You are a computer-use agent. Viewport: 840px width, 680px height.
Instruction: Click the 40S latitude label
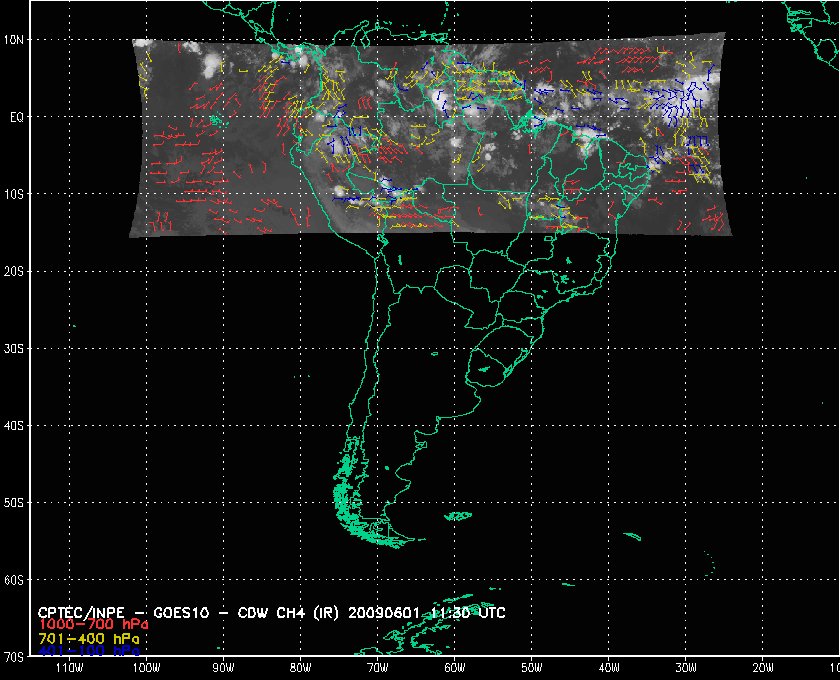click(14, 425)
